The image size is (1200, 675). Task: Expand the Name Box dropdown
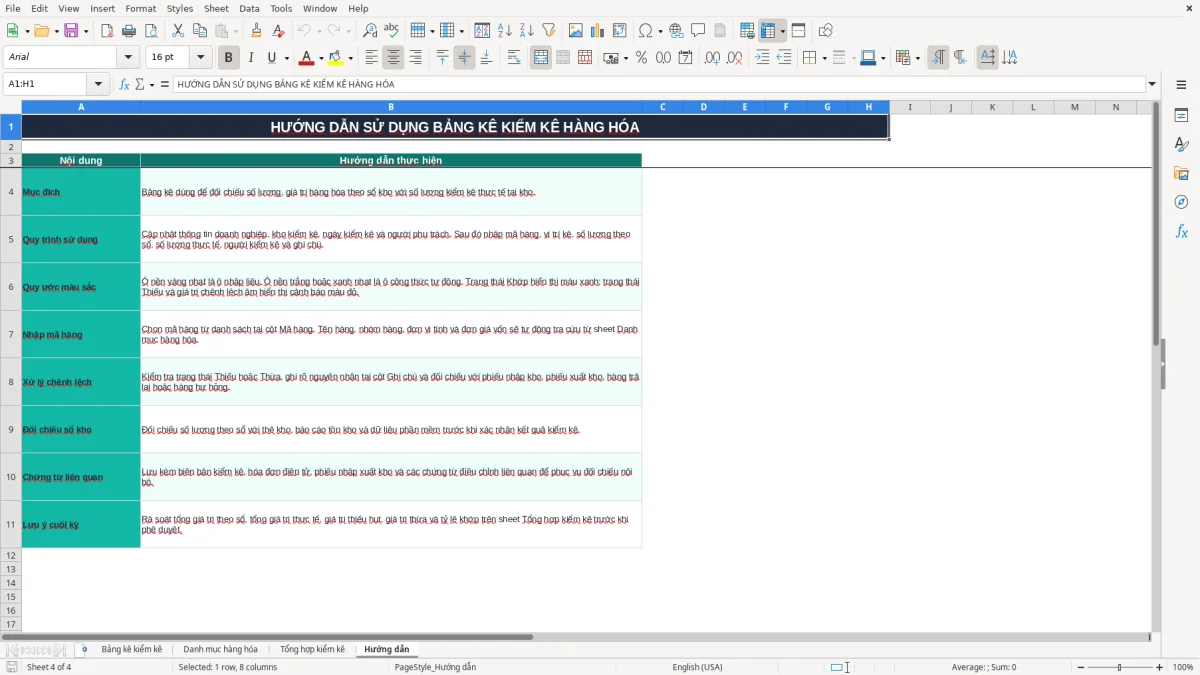98,84
